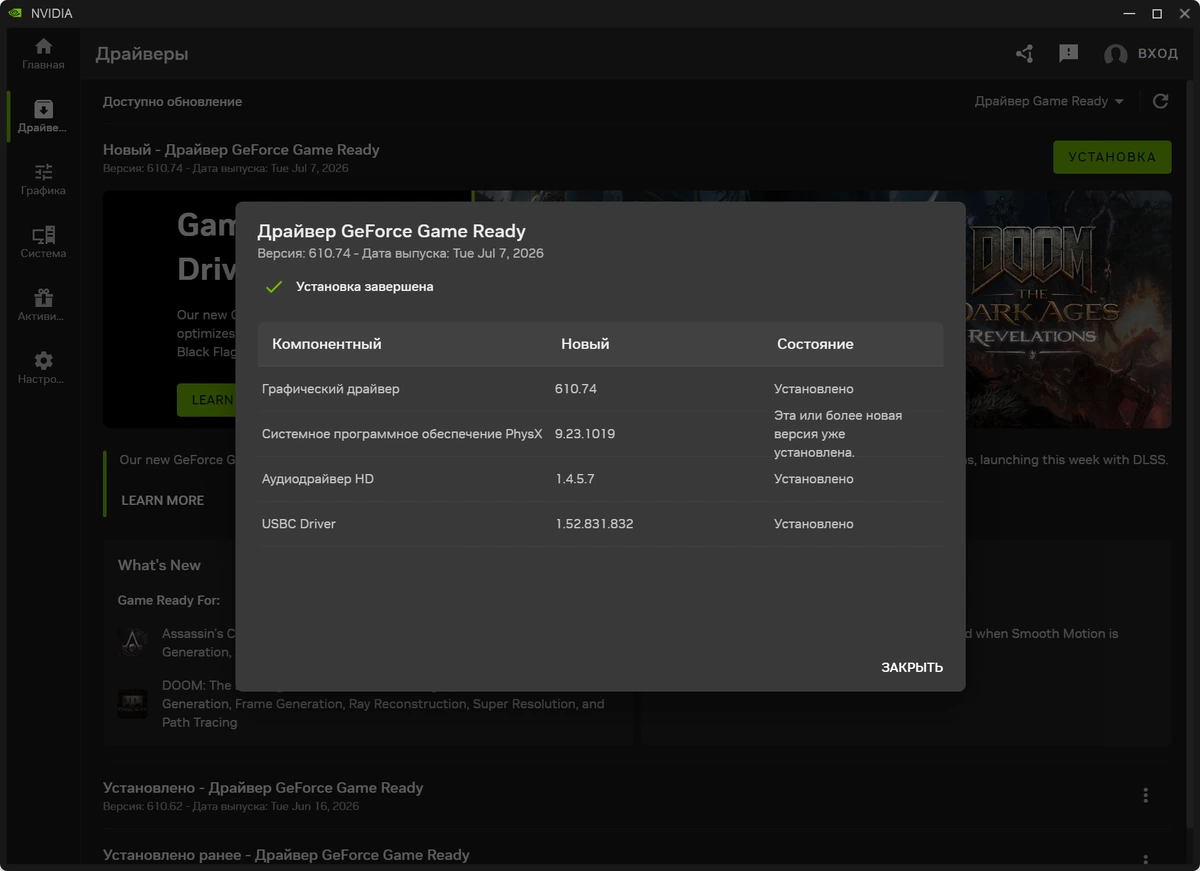
Task: Click the Компонентный column header
Action: (x=327, y=344)
